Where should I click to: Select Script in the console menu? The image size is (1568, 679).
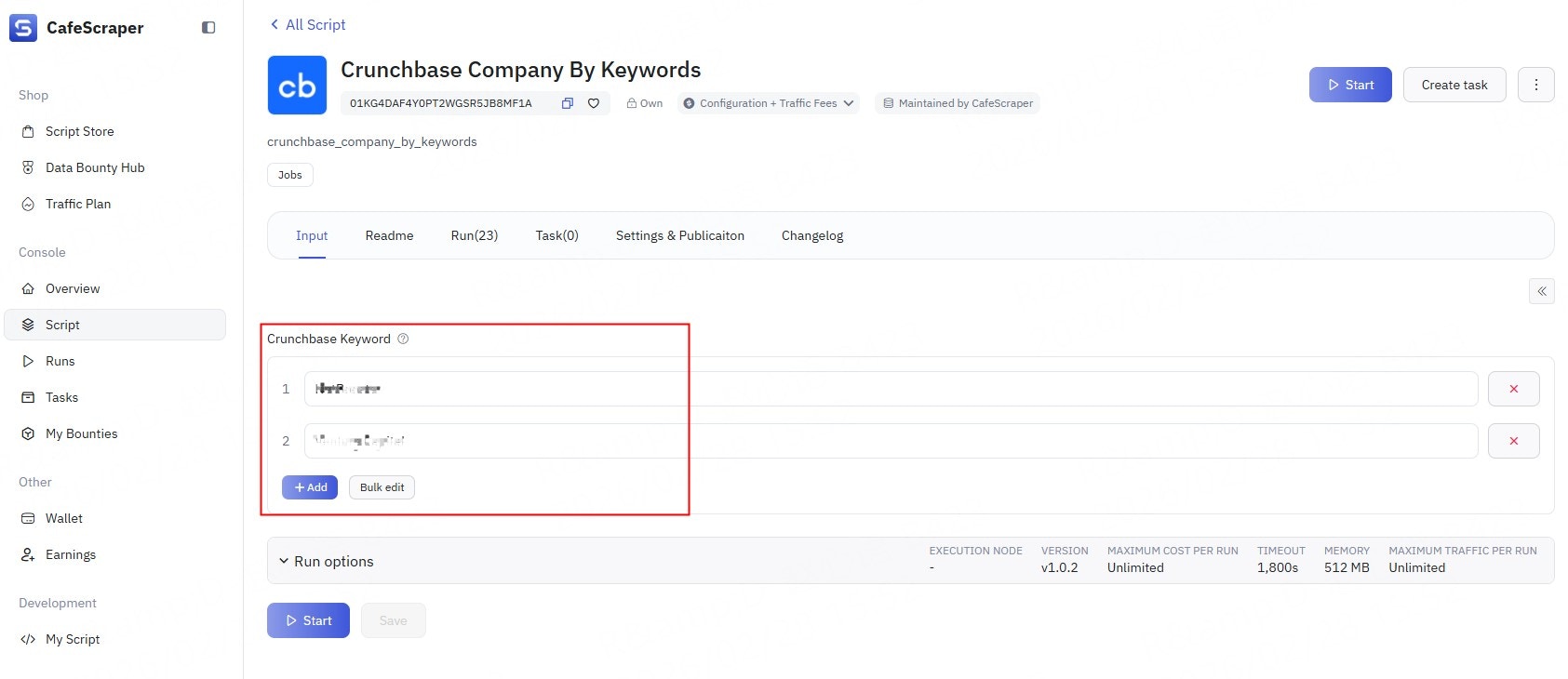click(x=115, y=325)
